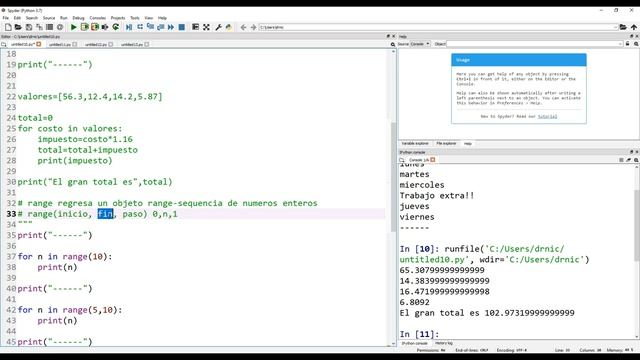The height and width of the screenshot is (360, 640).
Task: Re-run the last script icon
Action: pos(116,27)
